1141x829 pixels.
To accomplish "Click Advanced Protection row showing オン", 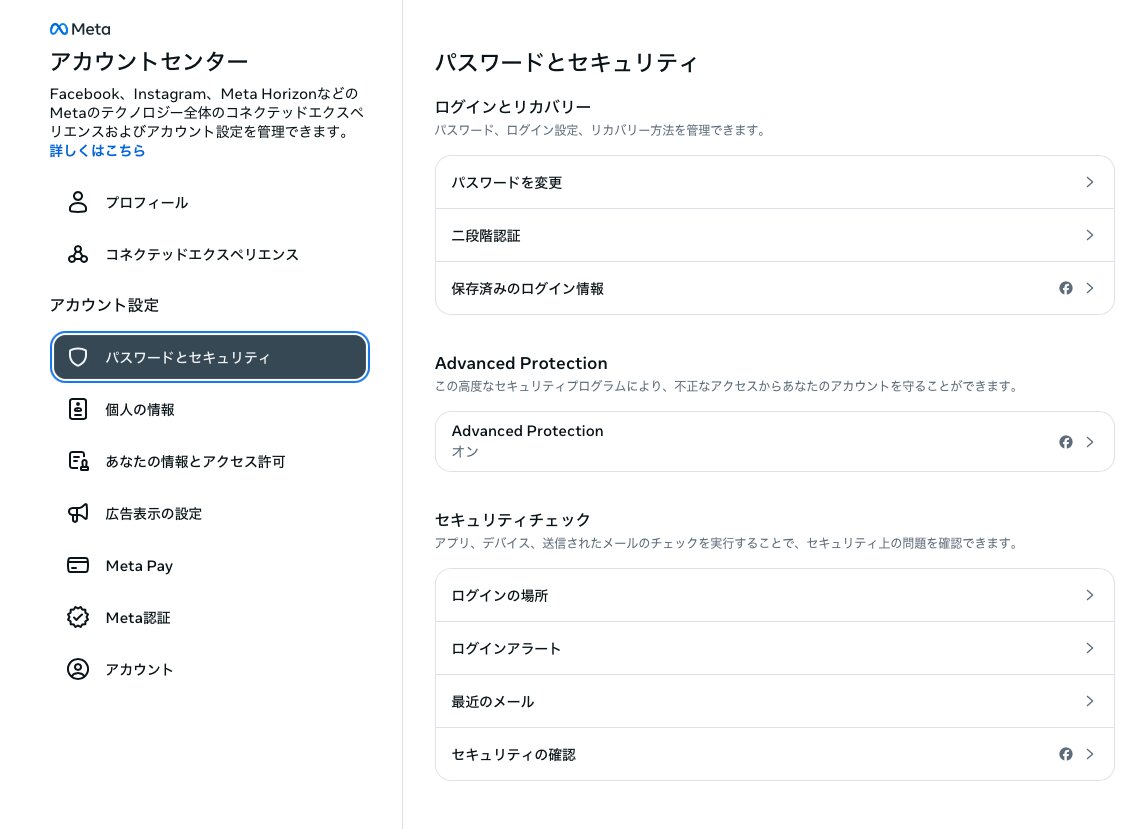I will [x=774, y=442].
